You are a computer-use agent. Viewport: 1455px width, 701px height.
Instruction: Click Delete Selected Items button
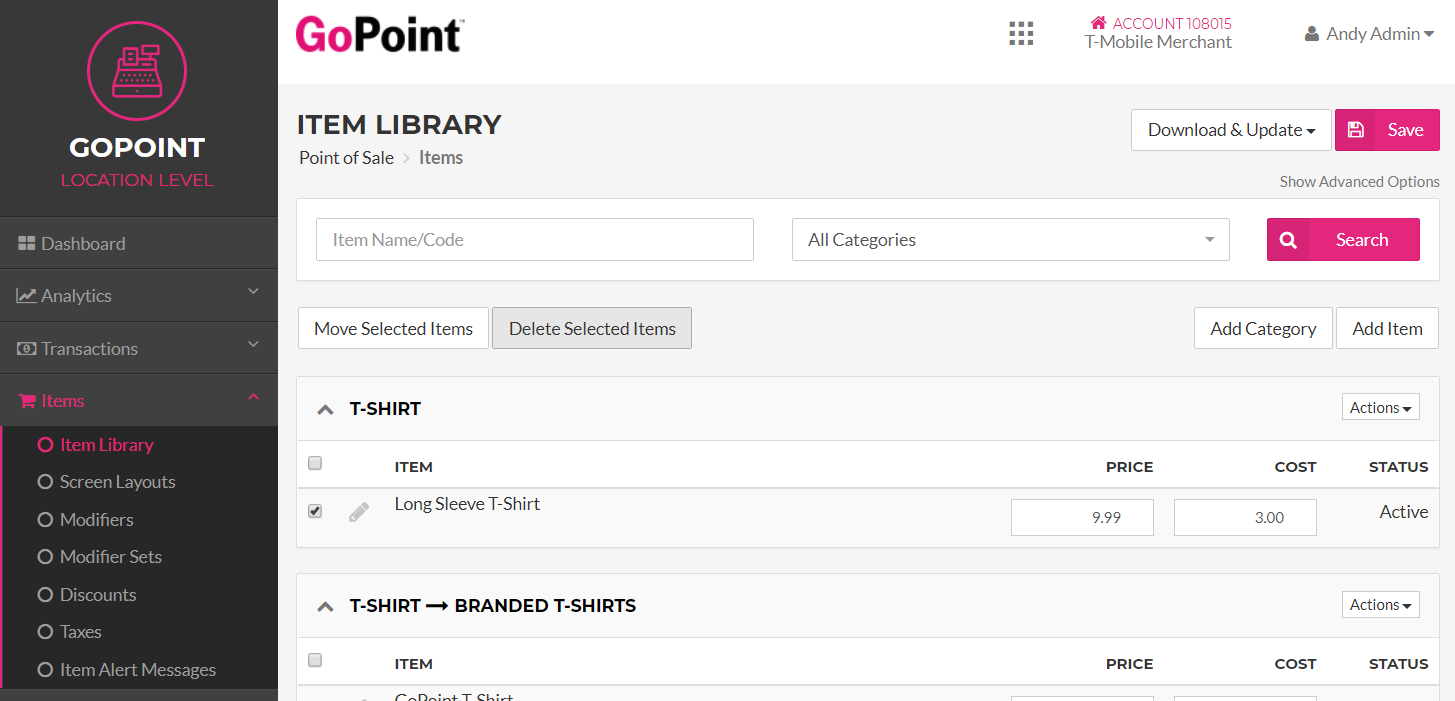pos(592,329)
